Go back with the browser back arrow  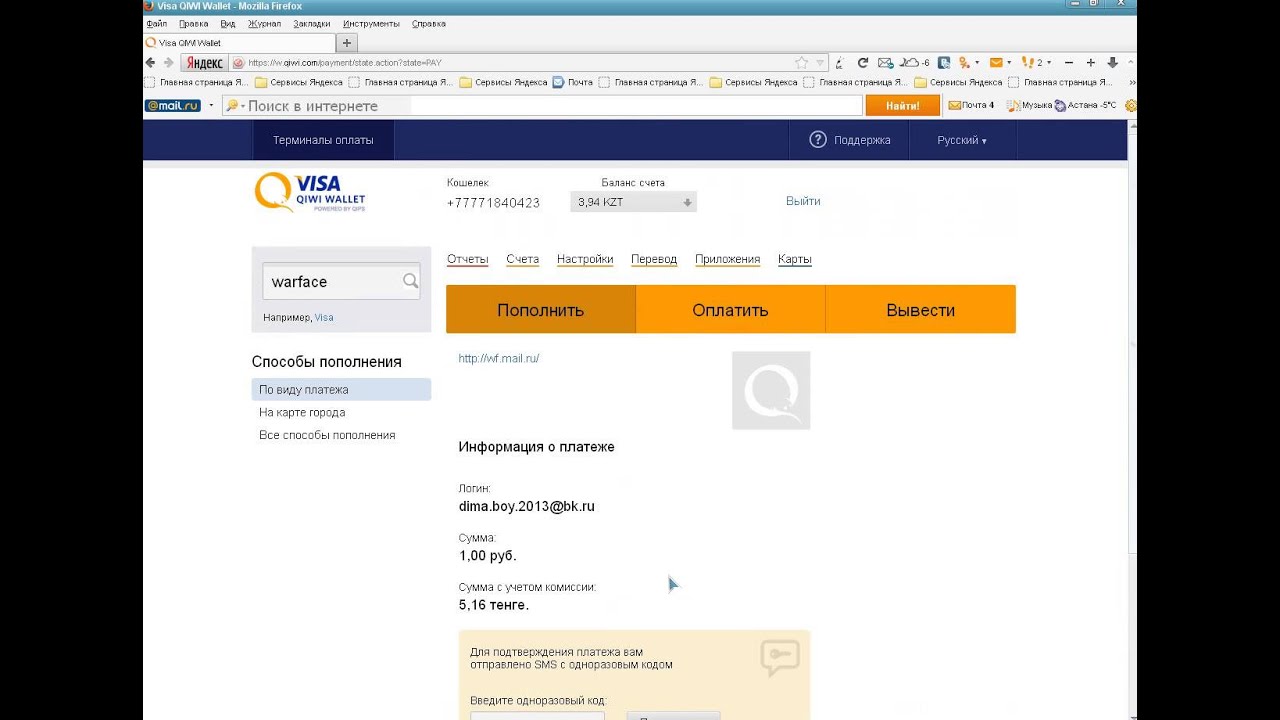tap(151, 62)
